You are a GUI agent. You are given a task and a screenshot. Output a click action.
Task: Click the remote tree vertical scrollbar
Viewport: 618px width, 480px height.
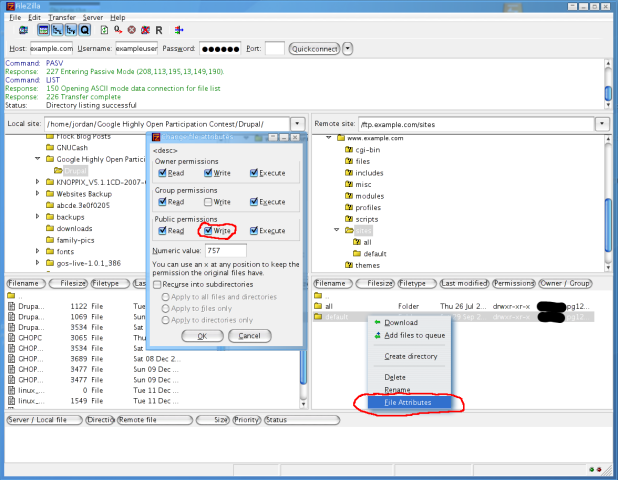[x=608, y=203]
